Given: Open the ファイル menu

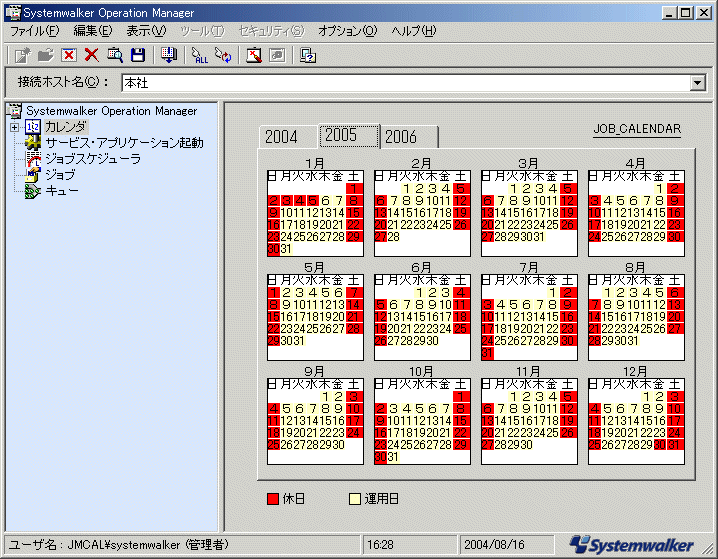Looking at the screenshot, I should coord(35,31).
